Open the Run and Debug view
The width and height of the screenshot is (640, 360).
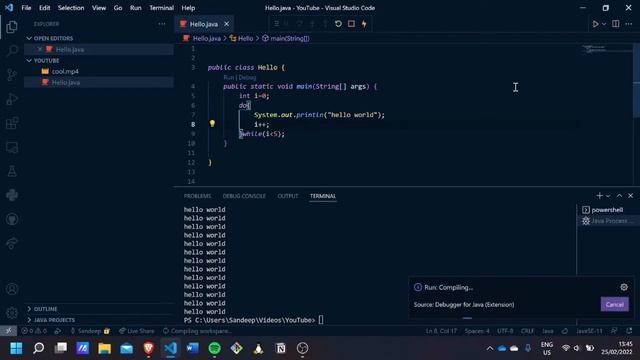click(x=12, y=99)
